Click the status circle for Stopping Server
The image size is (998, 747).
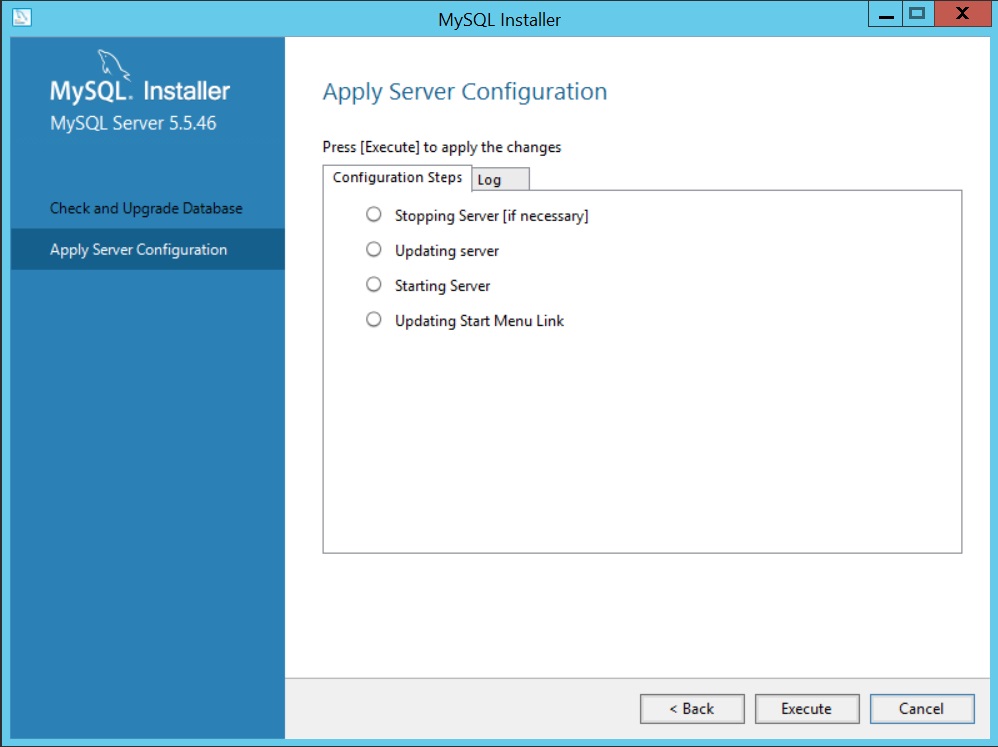(x=373, y=214)
